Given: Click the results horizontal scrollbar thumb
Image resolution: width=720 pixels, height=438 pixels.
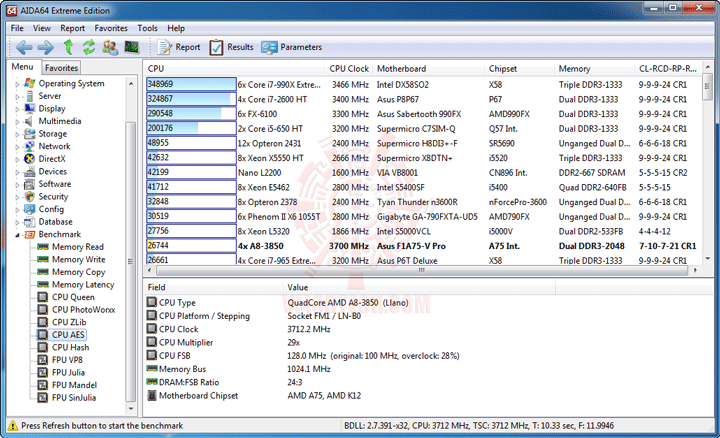Looking at the screenshot, I should [422, 270].
